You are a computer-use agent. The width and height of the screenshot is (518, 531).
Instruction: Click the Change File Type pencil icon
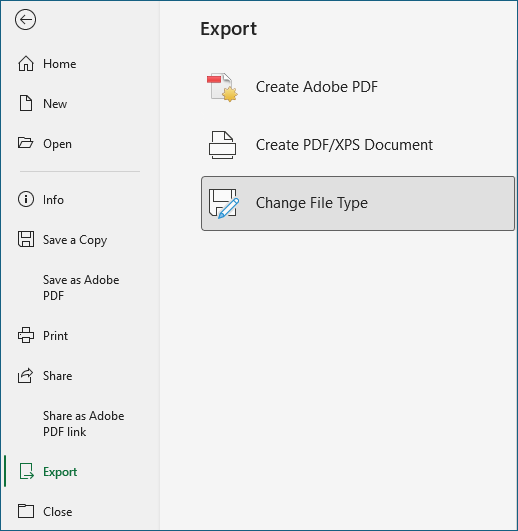click(224, 204)
